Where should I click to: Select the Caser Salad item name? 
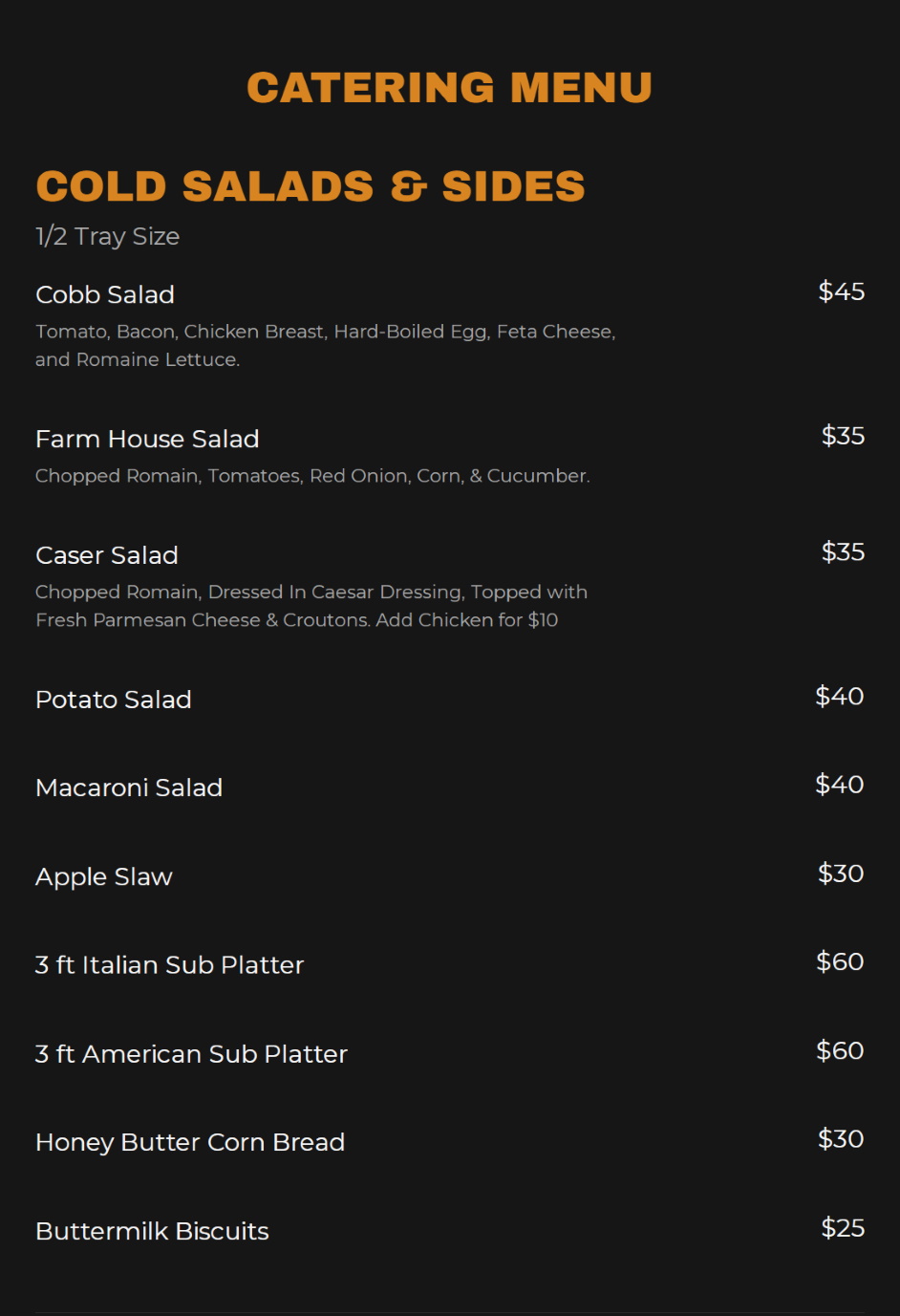pos(107,555)
